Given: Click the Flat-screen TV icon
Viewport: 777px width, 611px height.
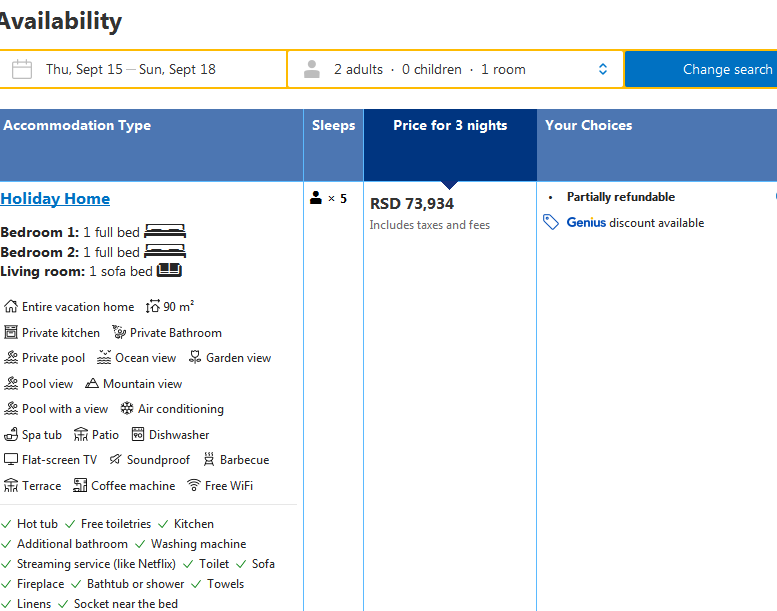Looking at the screenshot, I should tap(11, 460).
